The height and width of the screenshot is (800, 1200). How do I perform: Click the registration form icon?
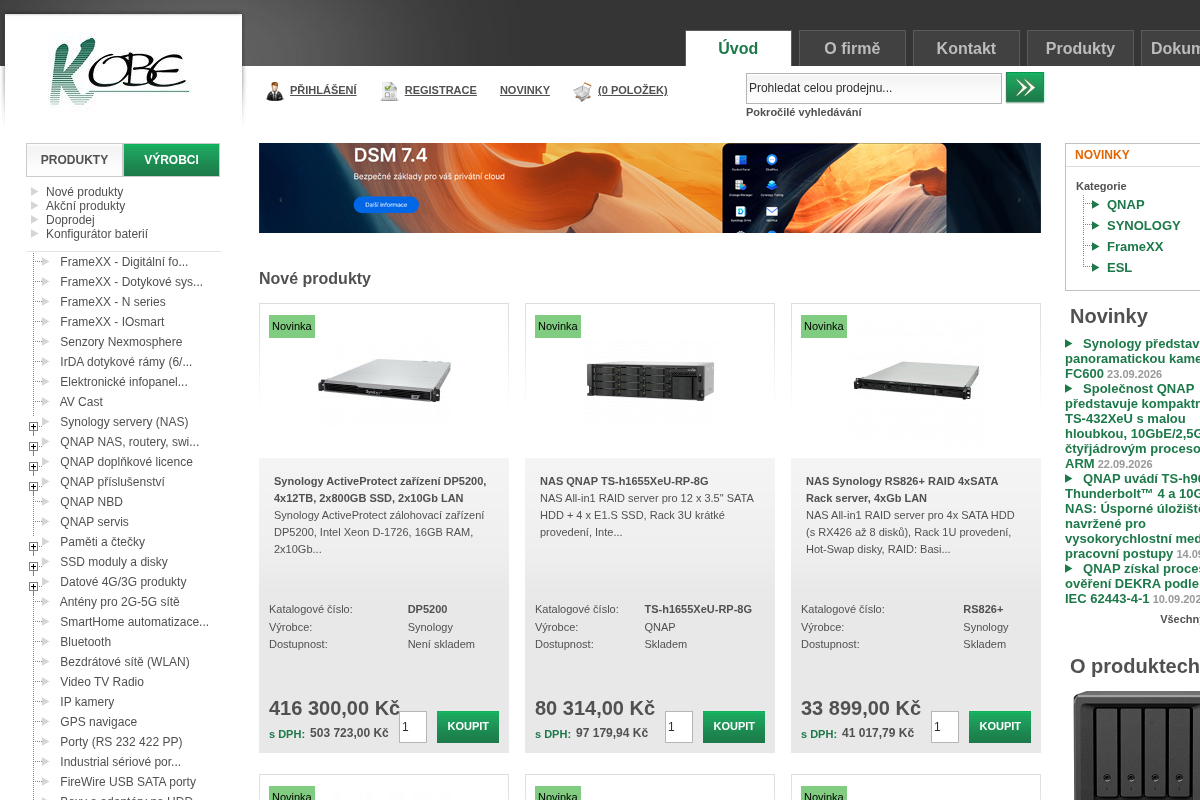pos(389,92)
